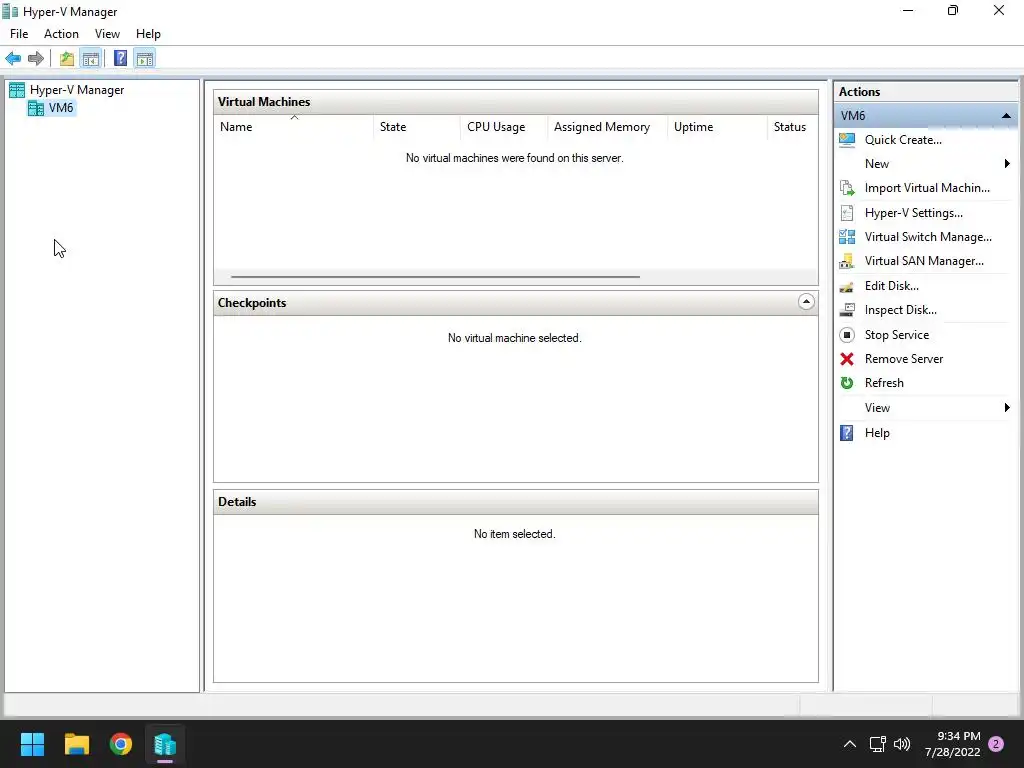This screenshot has width=1024, height=768.
Task: Click the Hyper-V Manager tree root icon
Action: pyautogui.click(x=17, y=90)
